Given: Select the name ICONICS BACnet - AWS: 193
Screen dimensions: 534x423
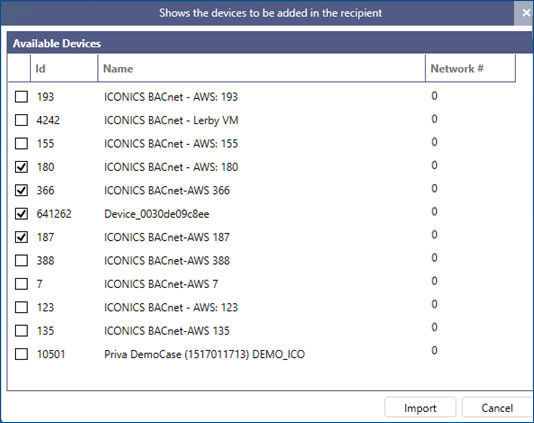Looking at the screenshot, I should point(171,97).
